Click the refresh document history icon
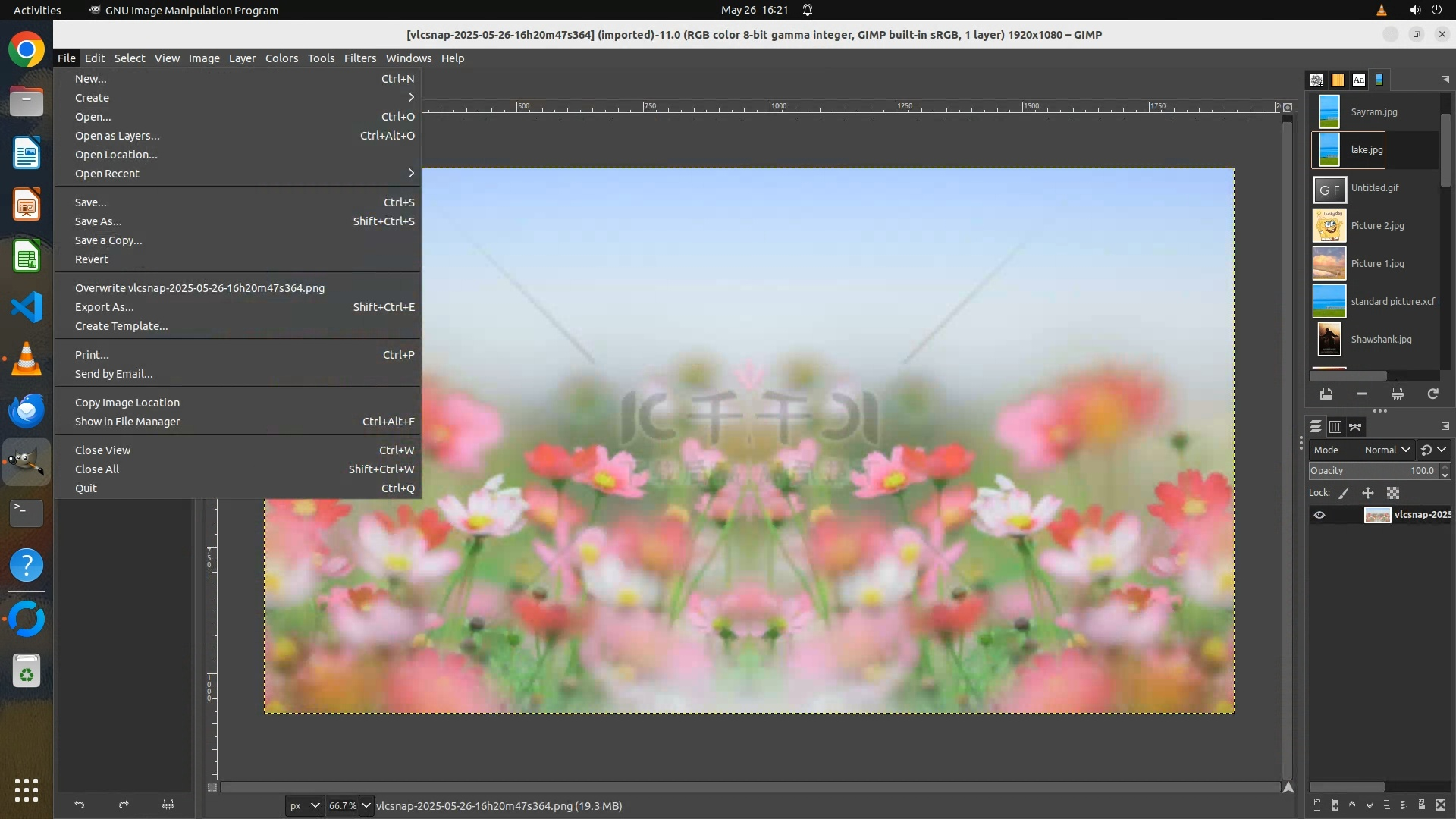This screenshot has width=1456, height=819. [x=1432, y=394]
